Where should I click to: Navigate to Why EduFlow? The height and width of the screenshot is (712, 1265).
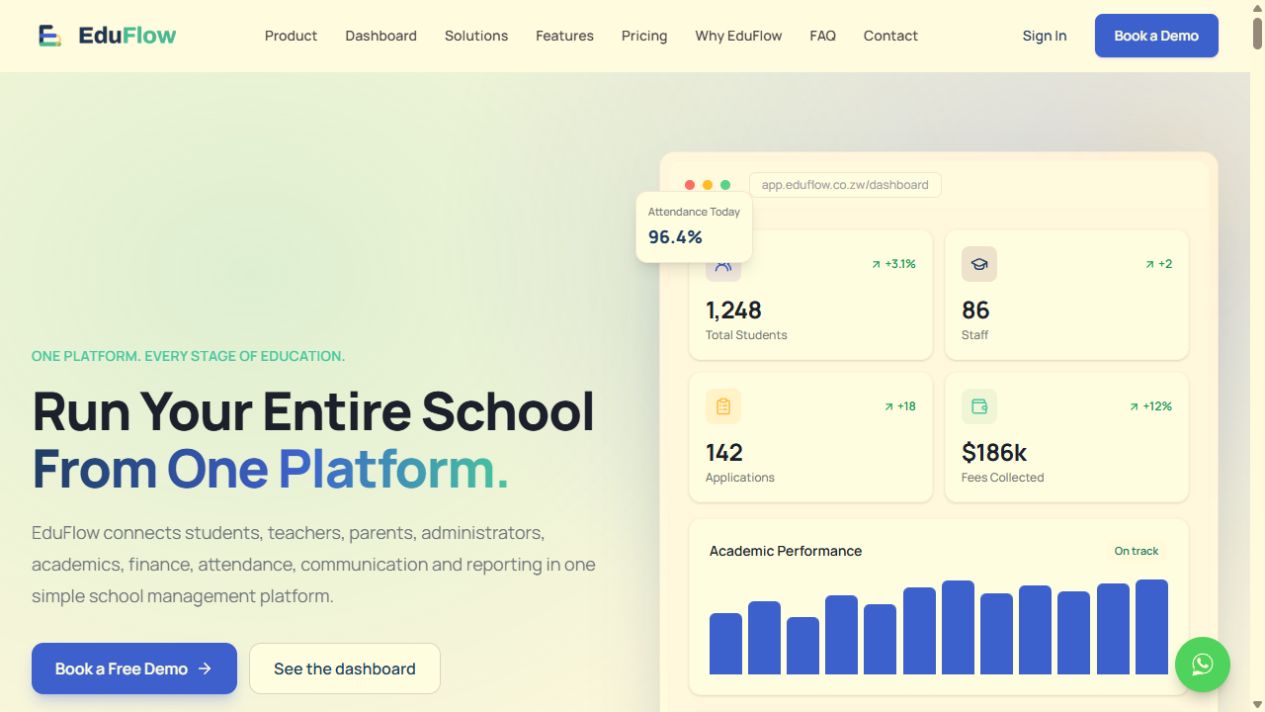click(738, 36)
